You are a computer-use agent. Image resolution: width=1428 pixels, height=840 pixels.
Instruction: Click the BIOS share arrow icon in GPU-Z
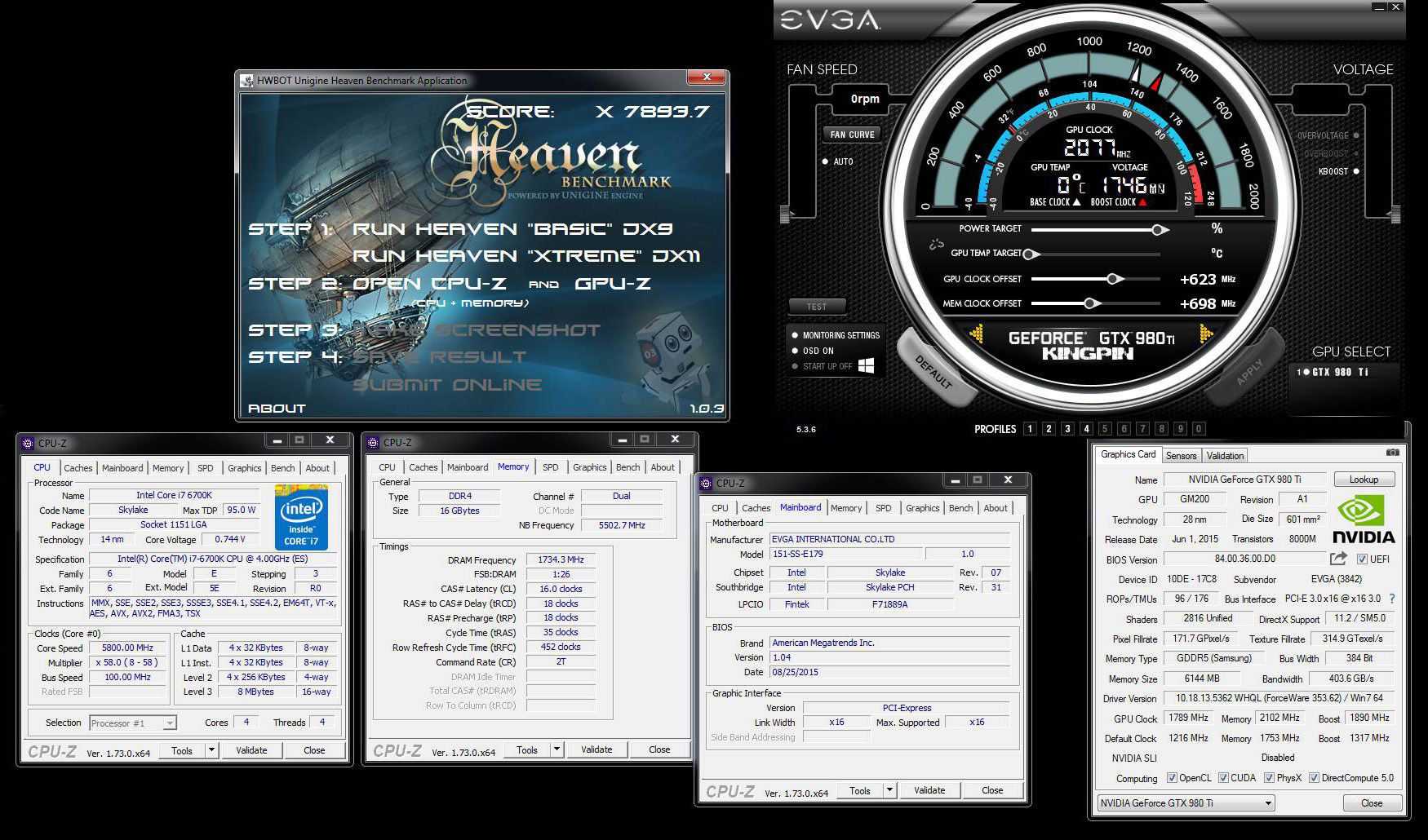click(1338, 559)
